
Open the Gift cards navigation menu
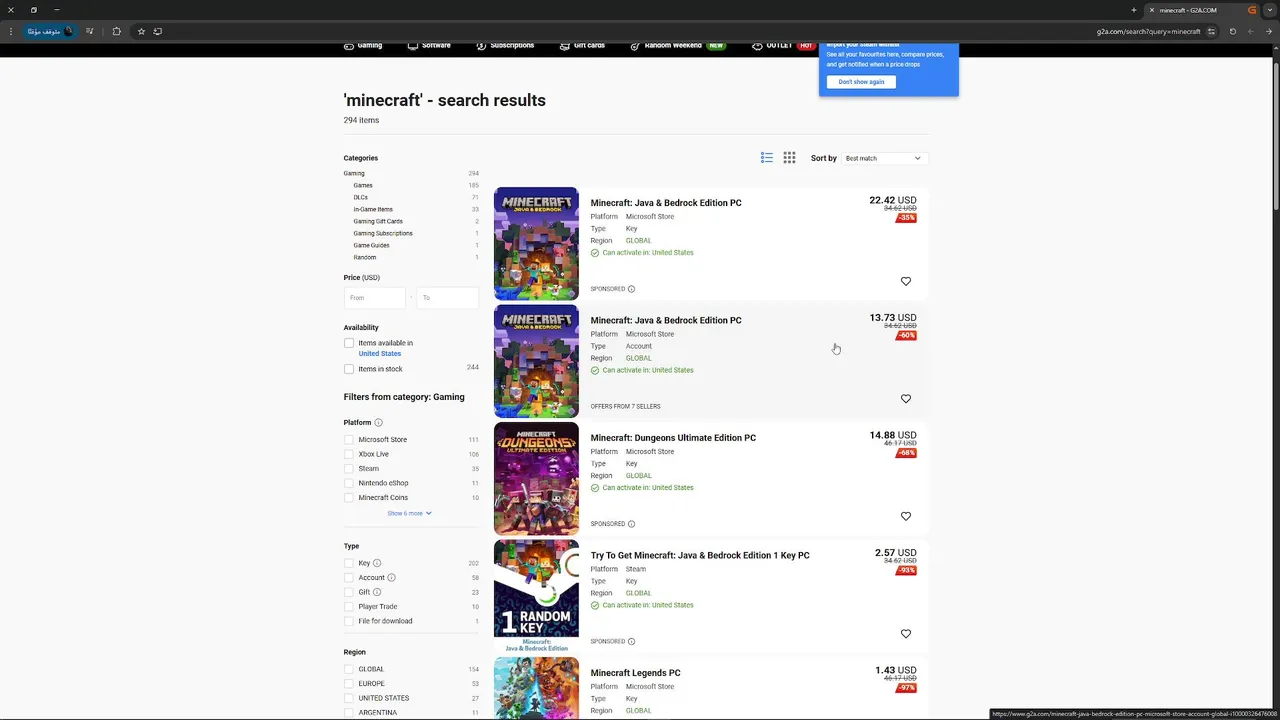pos(582,46)
